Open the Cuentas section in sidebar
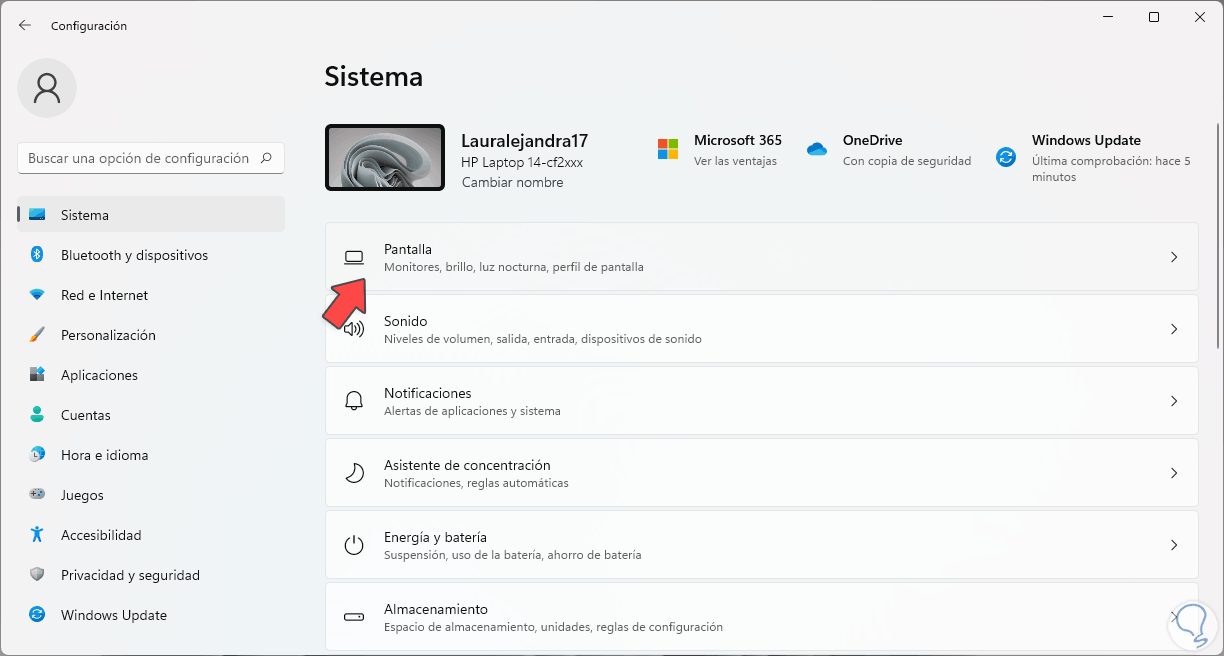The image size is (1224, 656). click(x=85, y=415)
